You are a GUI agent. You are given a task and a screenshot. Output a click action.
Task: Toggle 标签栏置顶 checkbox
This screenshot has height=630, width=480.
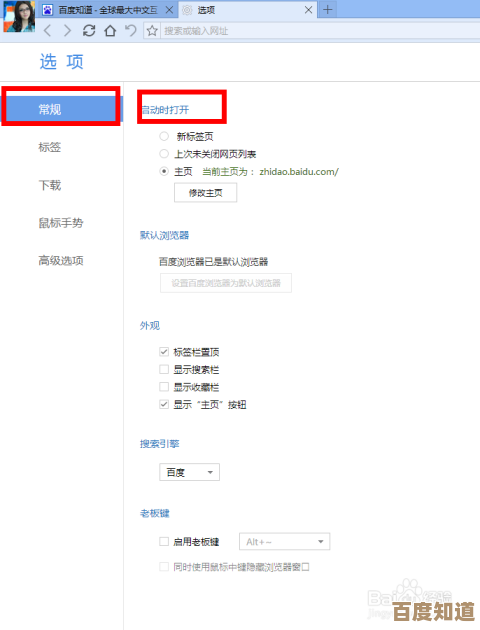[x=164, y=352]
